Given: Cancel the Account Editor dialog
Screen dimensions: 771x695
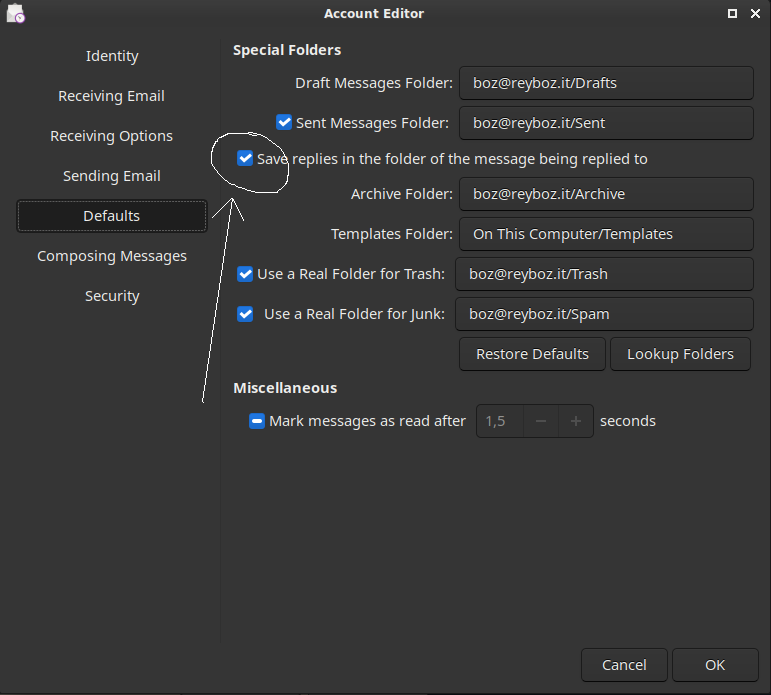Looking at the screenshot, I should pyautogui.click(x=624, y=665).
